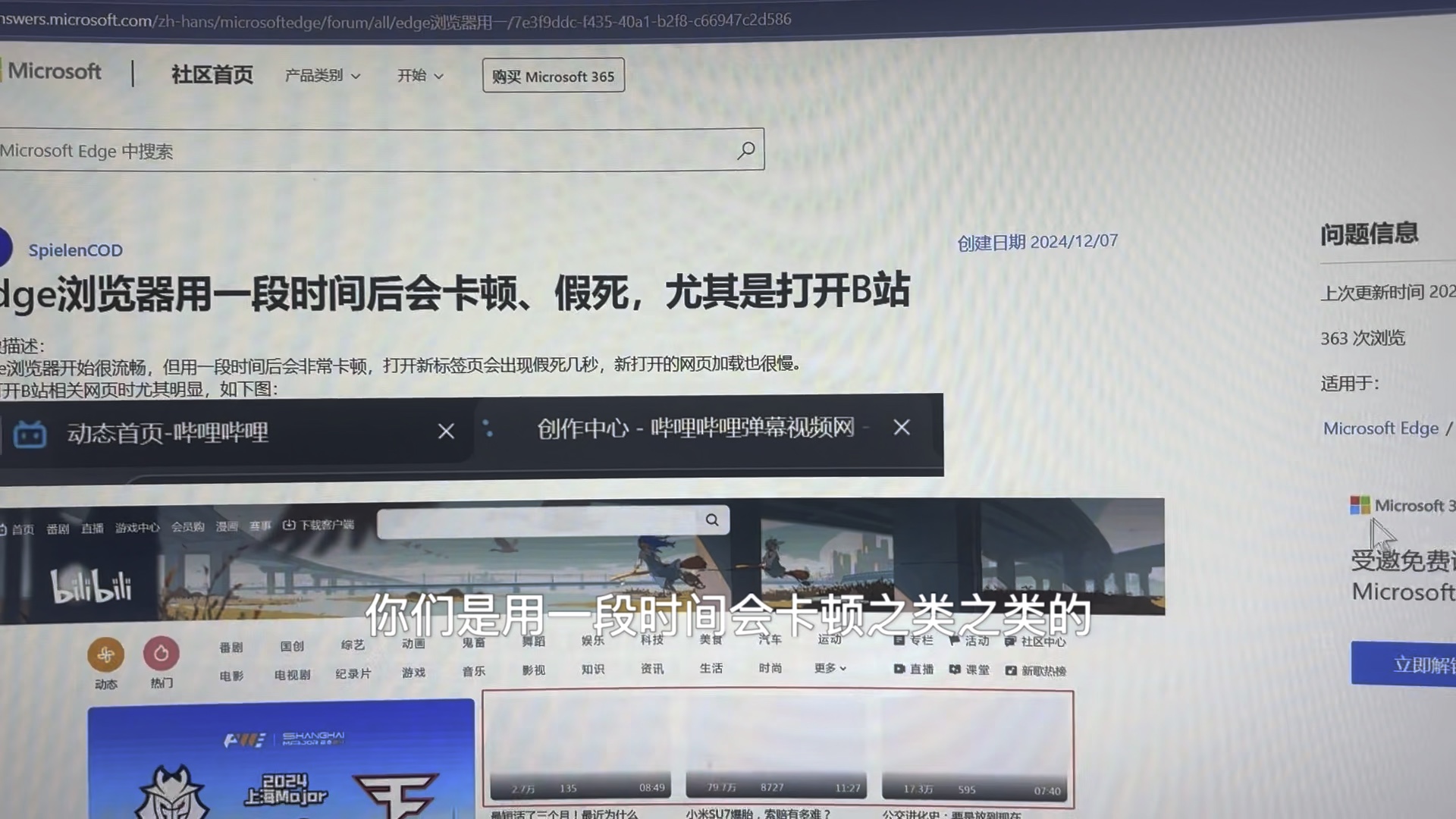Screen dimensions: 1456x819
Task: Open the Microsoft Edge link in 问题信息 sidebar
Action: 1381,428
